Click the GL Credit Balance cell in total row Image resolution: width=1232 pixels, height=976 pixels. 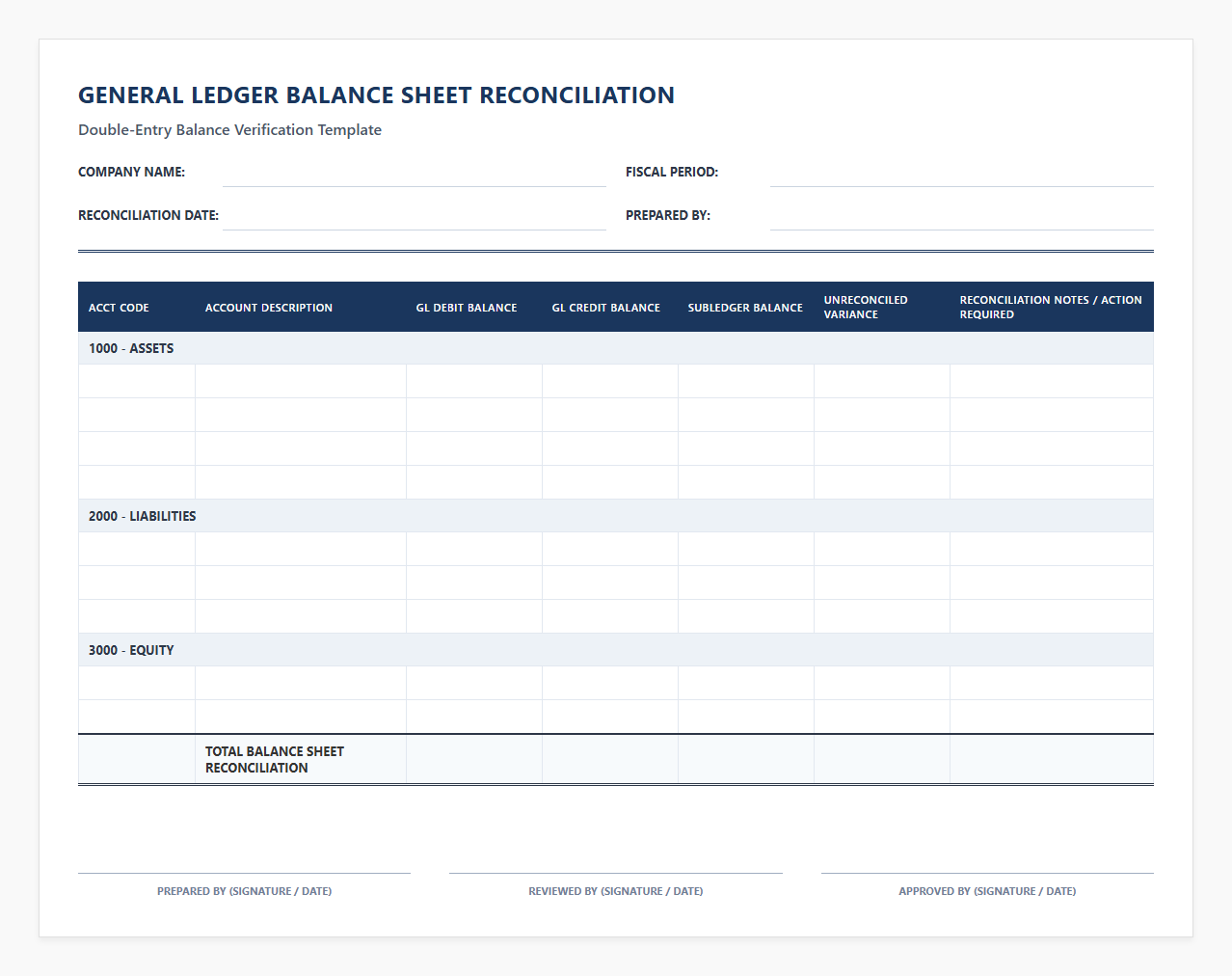610,759
